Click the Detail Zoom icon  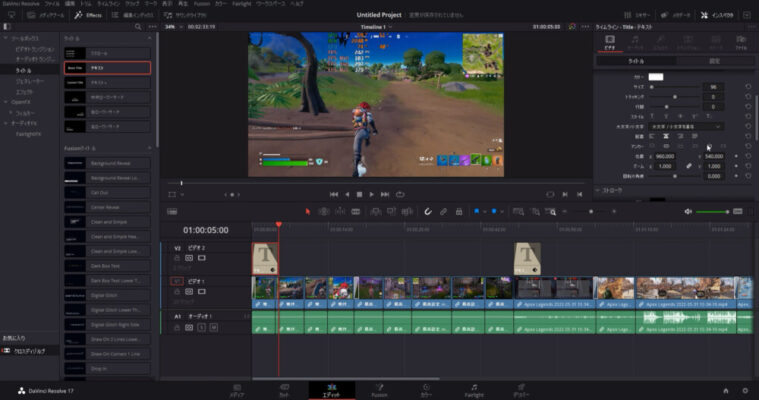click(x=535, y=212)
